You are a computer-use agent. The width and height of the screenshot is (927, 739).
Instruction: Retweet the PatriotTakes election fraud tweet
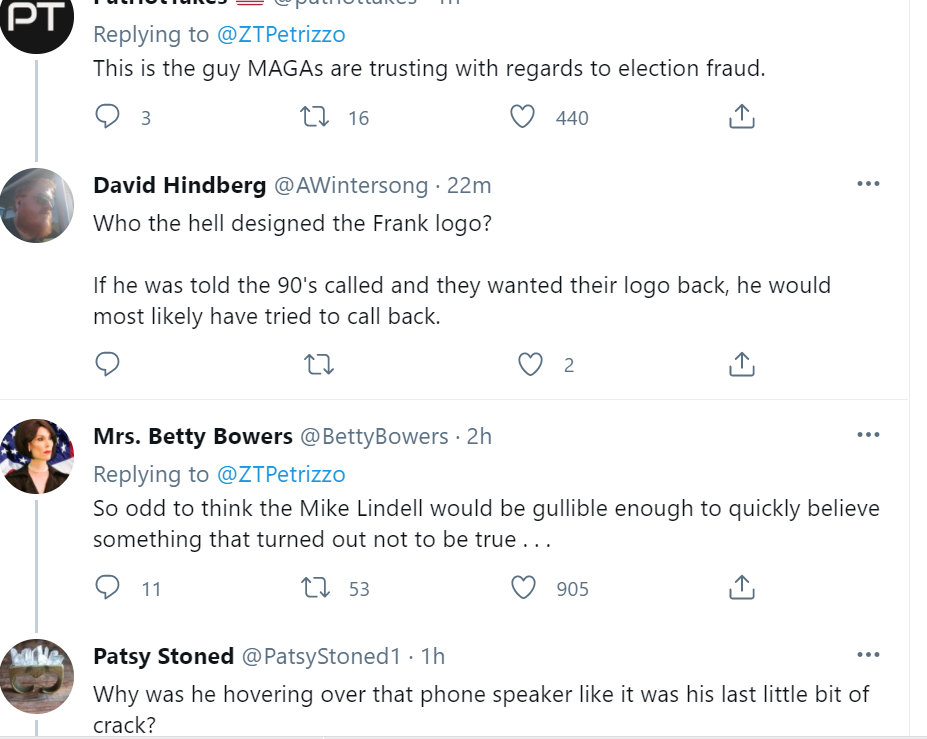[317, 117]
